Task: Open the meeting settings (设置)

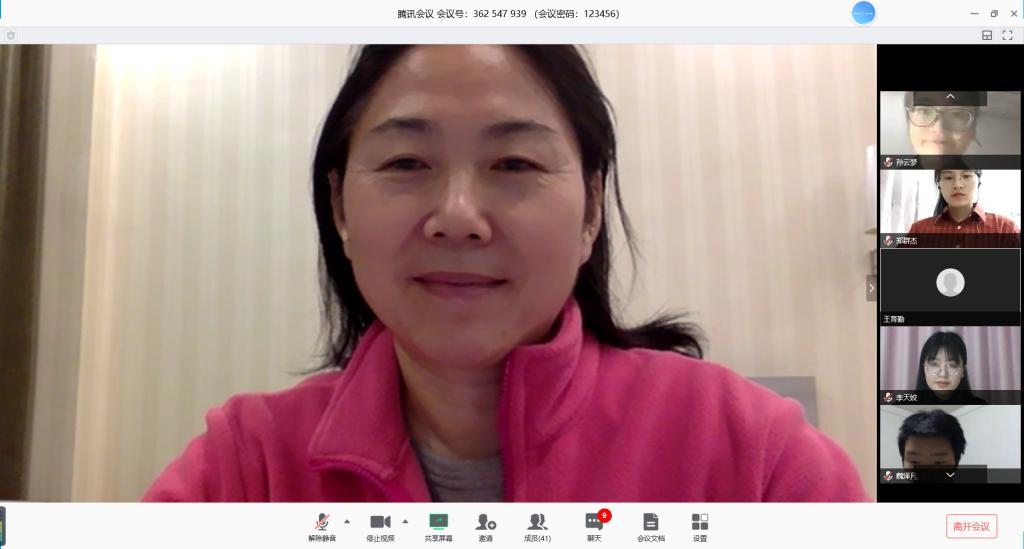Action: pos(700,526)
